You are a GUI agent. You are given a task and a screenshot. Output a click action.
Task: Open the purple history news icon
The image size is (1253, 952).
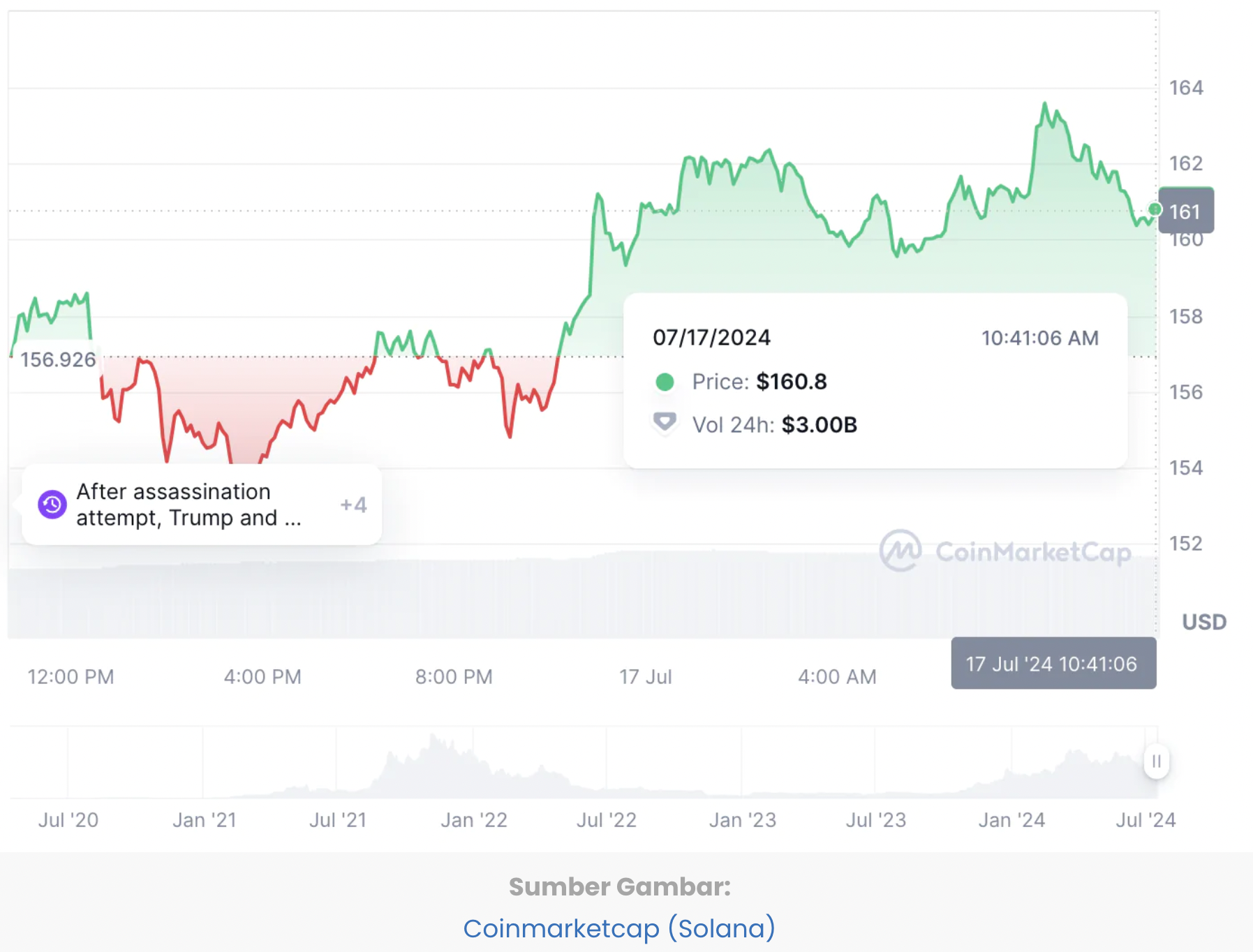pos(52,504)
